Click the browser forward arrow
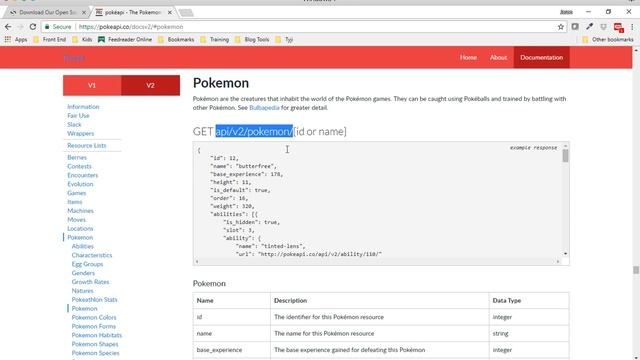Viewport: 640px width, 360px height. point(20,27)
